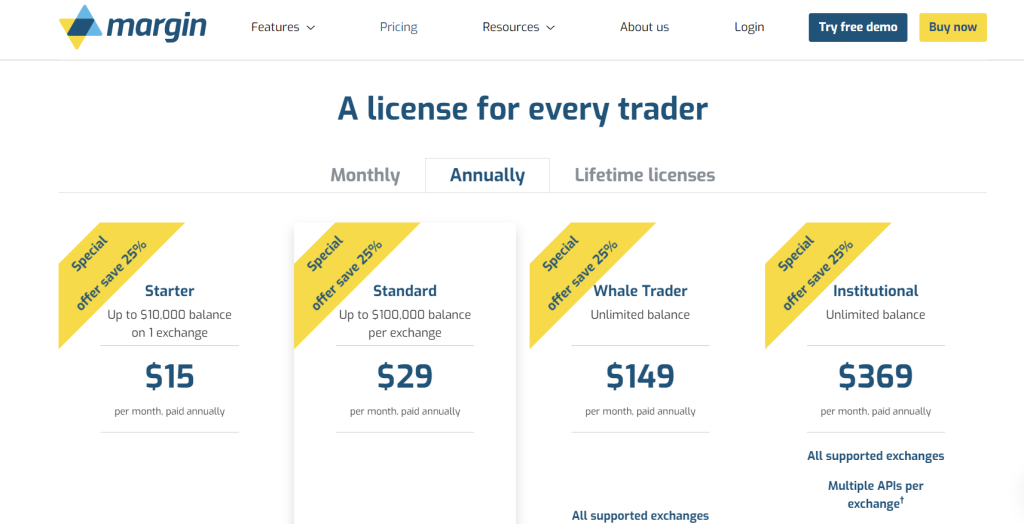Expand the Features dropdown menu
Image resolution: width=1024 pixels, height=524 pixels.
click(x=283, y=27)
